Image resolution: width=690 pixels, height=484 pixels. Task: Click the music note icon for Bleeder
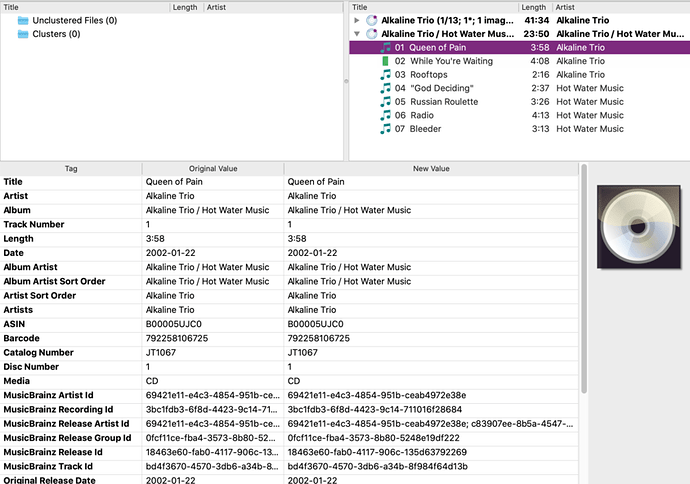click(x=385, y=129)
